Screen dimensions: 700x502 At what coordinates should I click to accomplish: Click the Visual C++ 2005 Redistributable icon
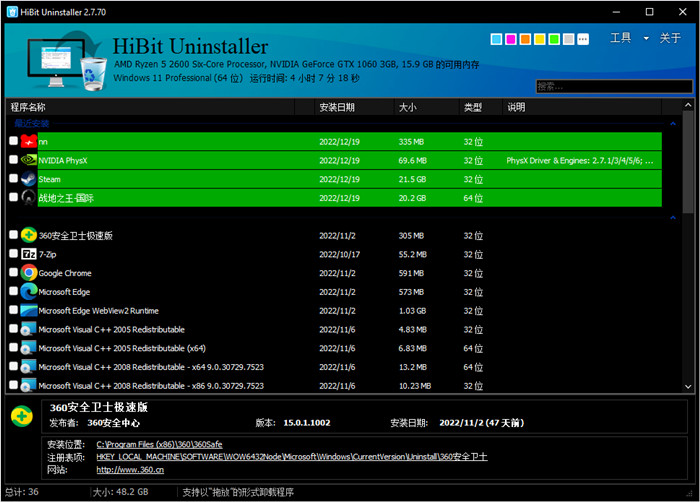(29, 329)
